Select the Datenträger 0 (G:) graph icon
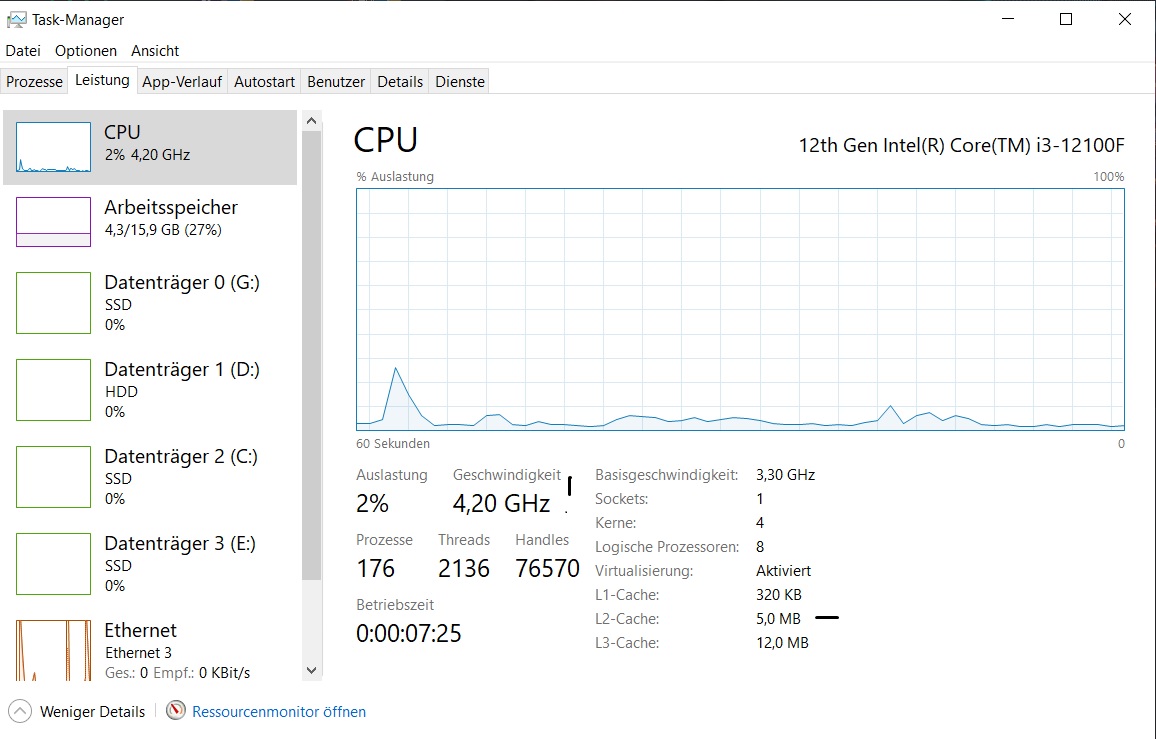The height and width of the screenshot is (739, 1156). (53, 302)
